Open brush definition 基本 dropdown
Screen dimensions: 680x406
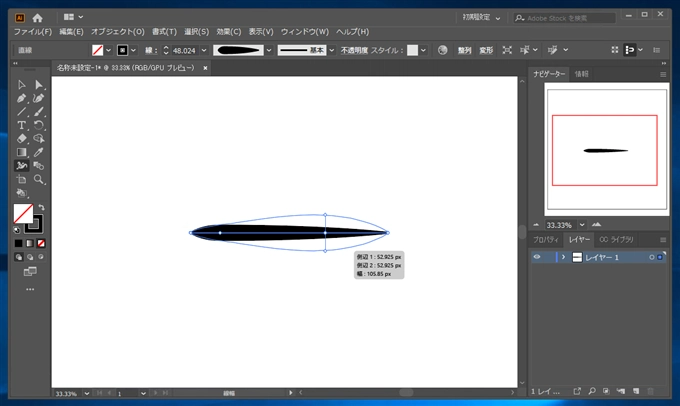pyautogui.click(x=332, y=50)
